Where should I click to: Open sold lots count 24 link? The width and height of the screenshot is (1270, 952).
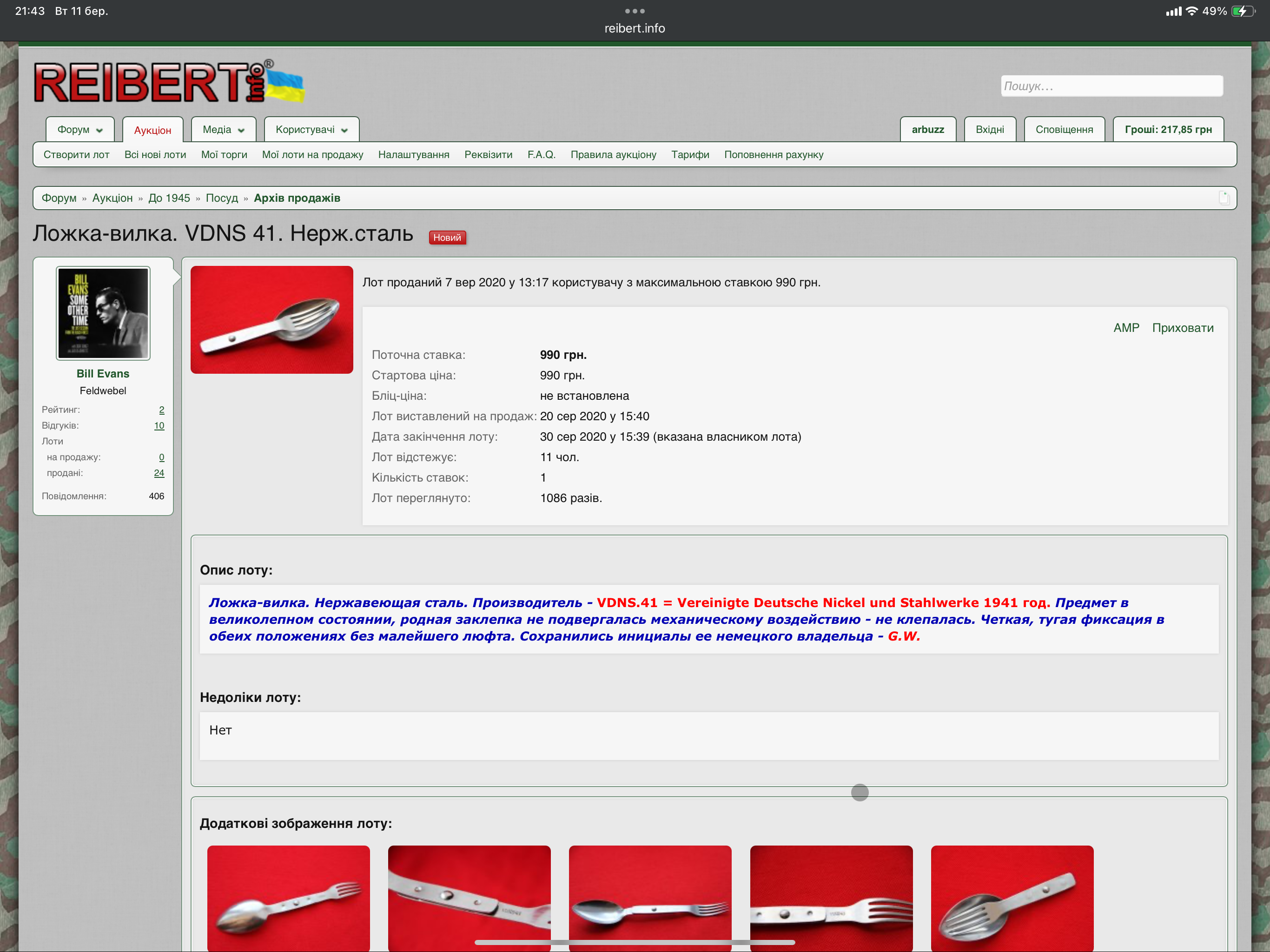coord(159,473)
